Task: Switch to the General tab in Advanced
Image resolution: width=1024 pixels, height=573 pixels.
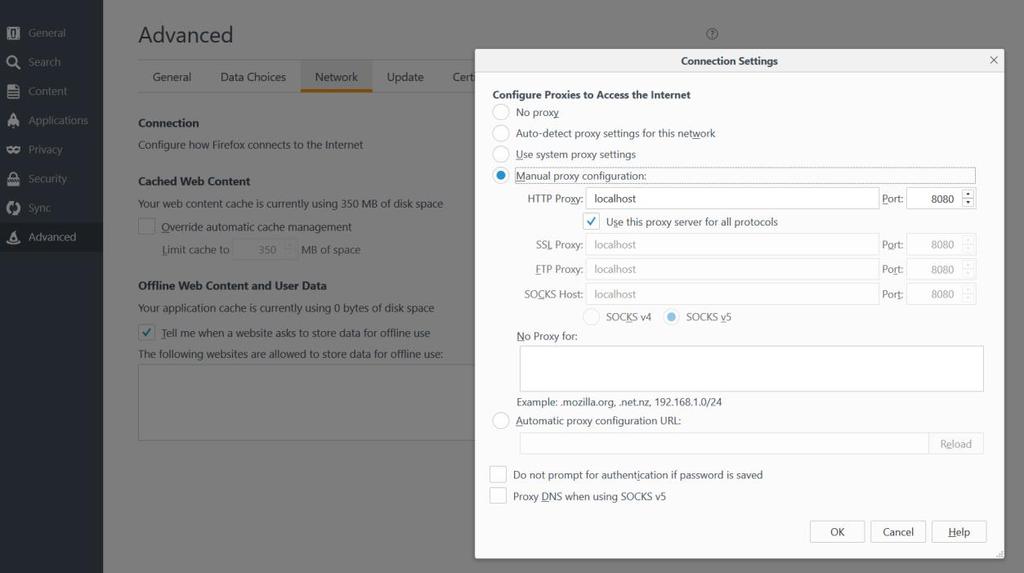Action: (x=172, y=77)
